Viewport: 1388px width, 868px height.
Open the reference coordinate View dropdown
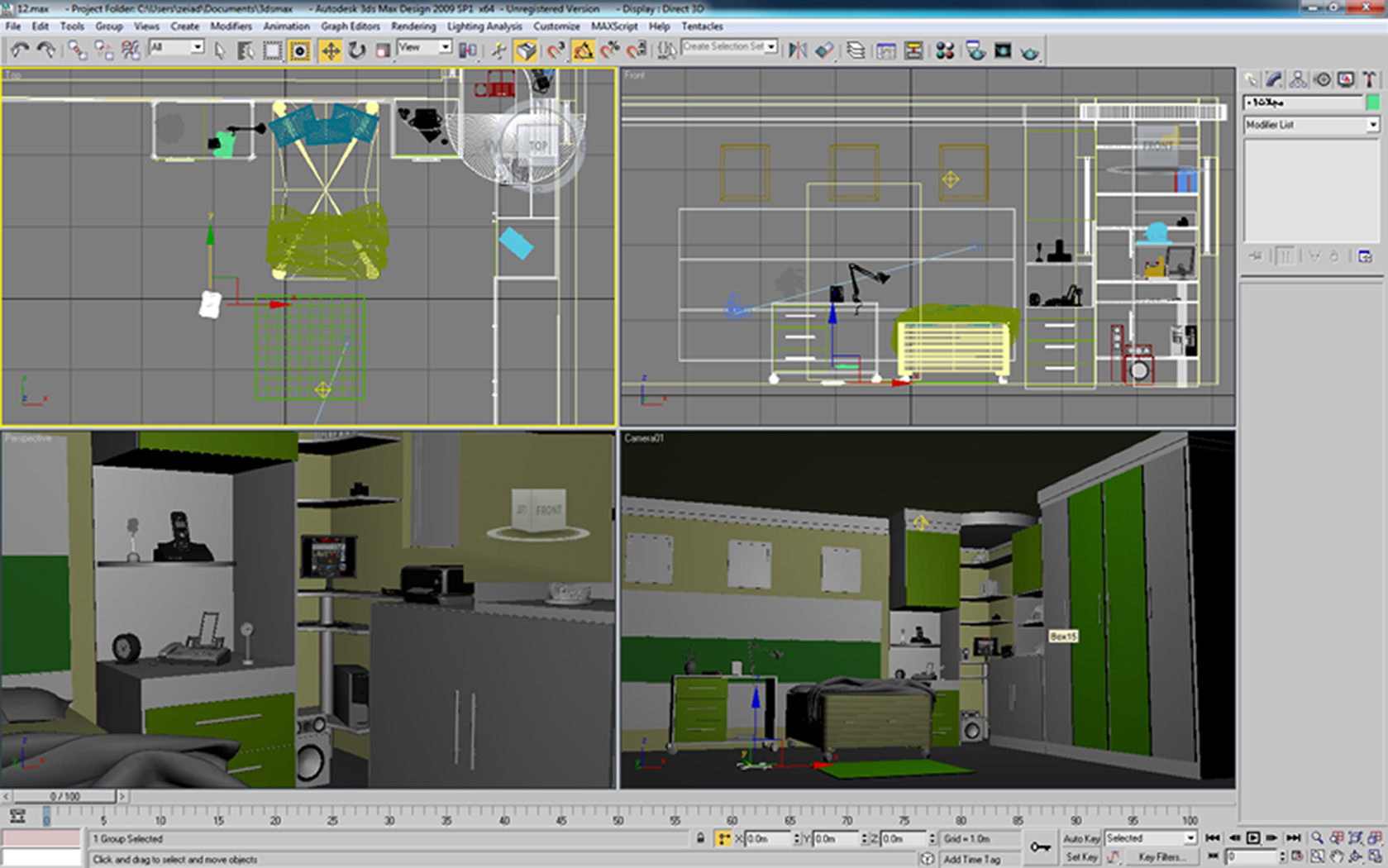click(x=424, y=47)
